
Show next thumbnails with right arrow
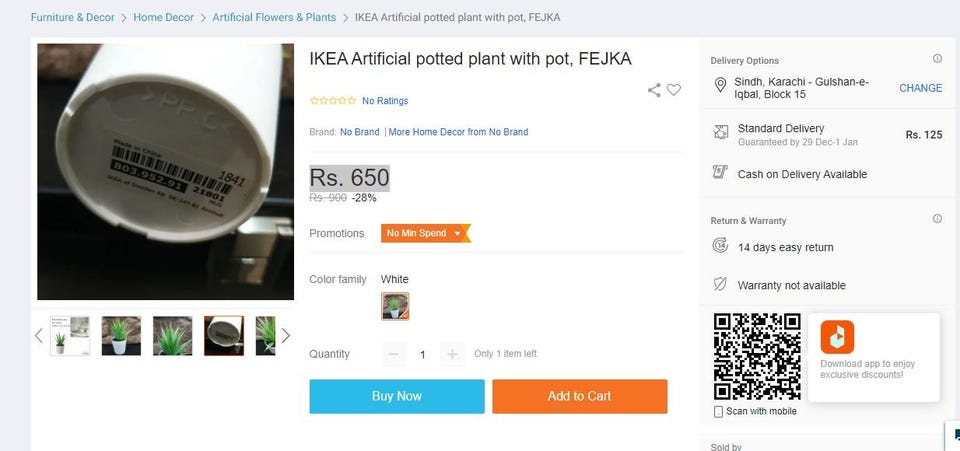(286, 336)
